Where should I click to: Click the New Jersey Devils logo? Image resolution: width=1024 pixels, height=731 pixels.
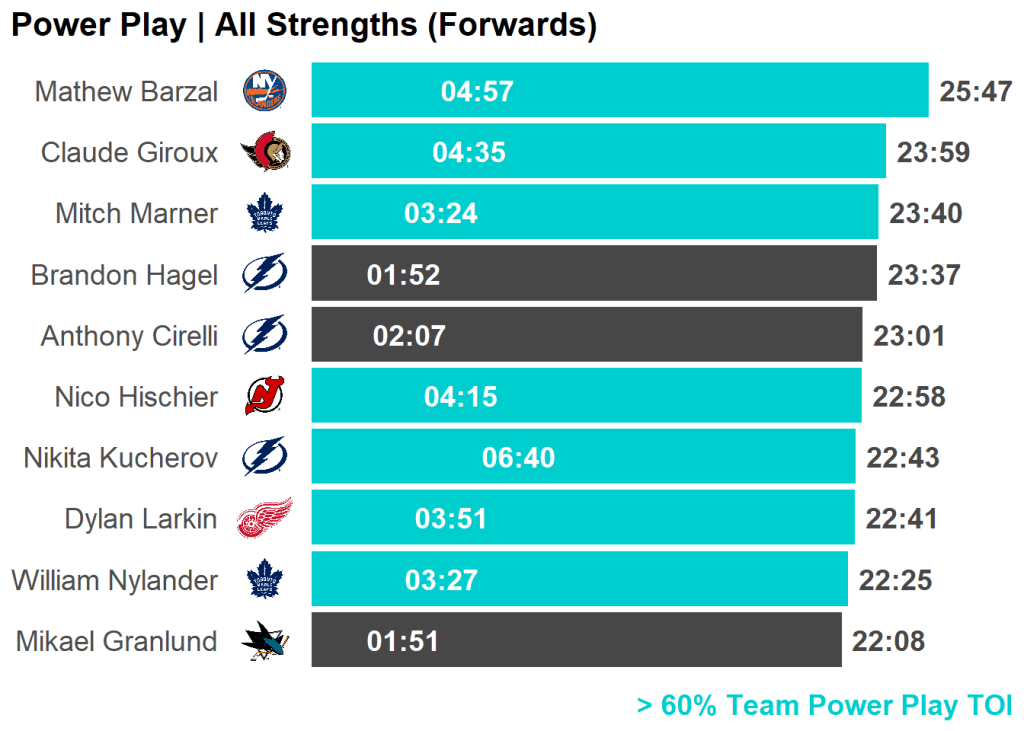(x=265, y=396)
